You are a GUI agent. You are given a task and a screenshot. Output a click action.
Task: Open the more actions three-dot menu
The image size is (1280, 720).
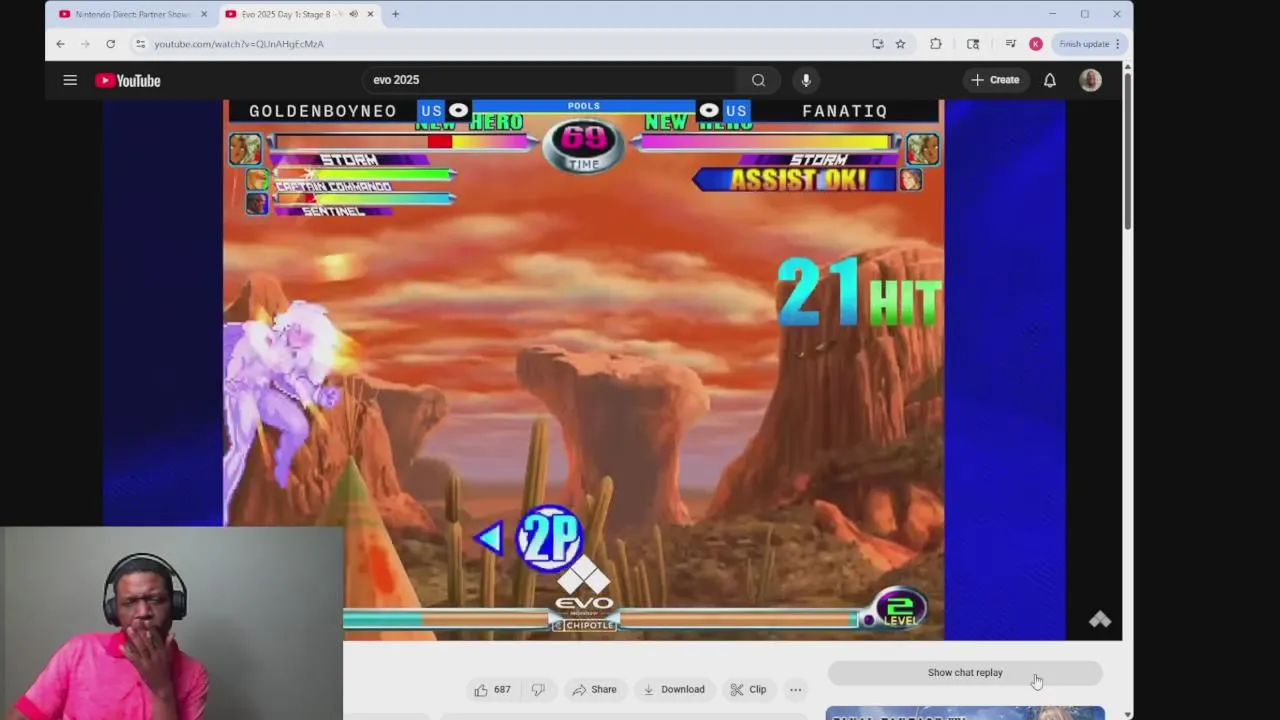coord(796,689)
